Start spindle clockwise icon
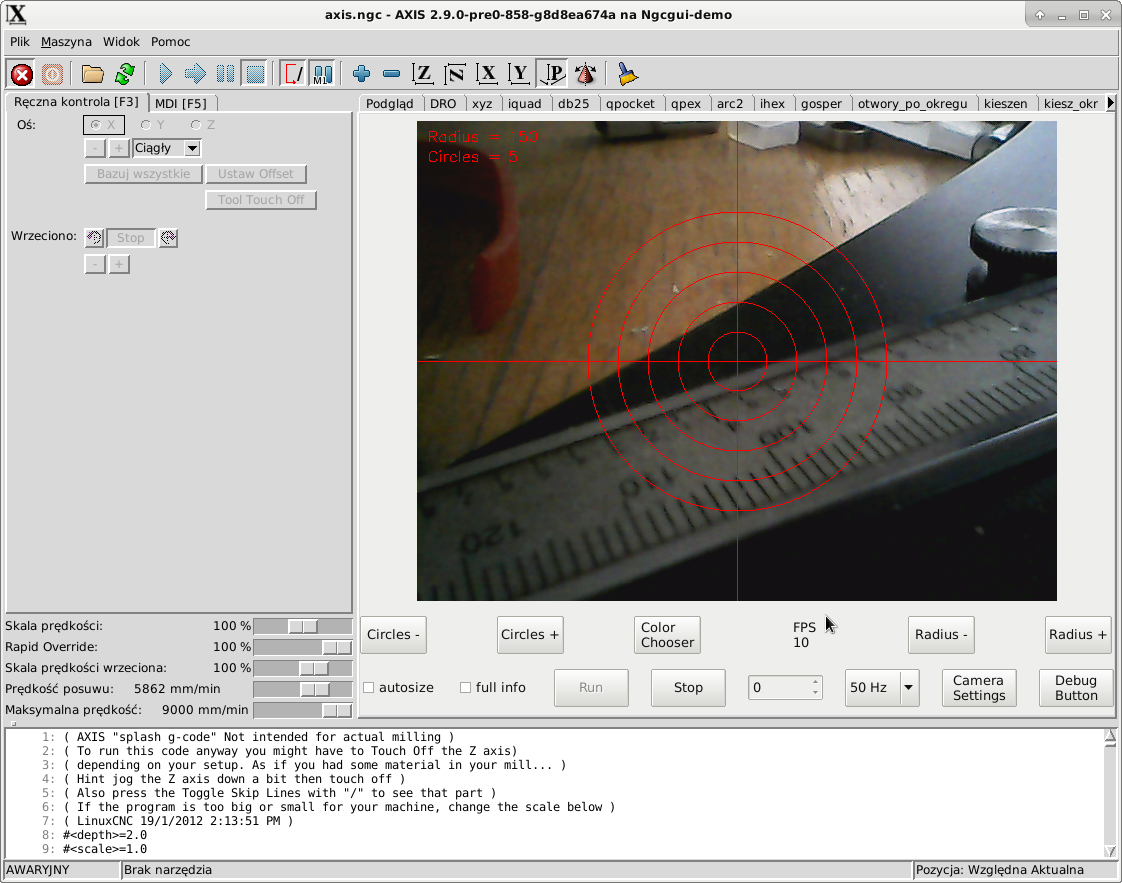Screen dimensions: 1122x883 (168, 238)
